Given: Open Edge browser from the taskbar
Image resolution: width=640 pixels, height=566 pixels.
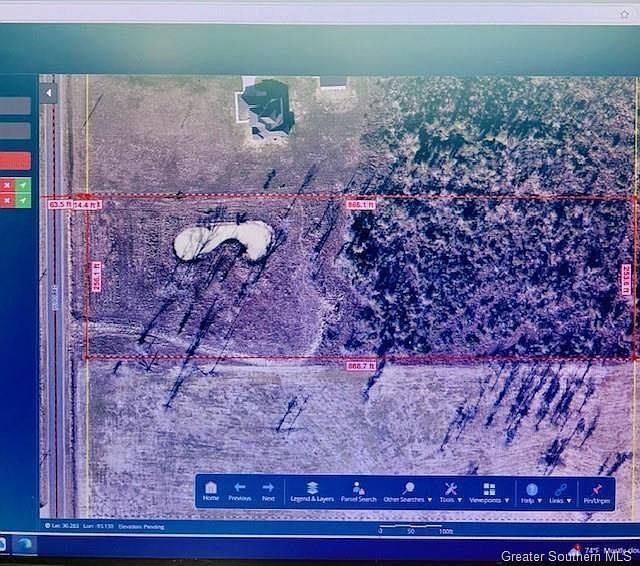Looking at the screenshot, I should (x=23, y=545).
